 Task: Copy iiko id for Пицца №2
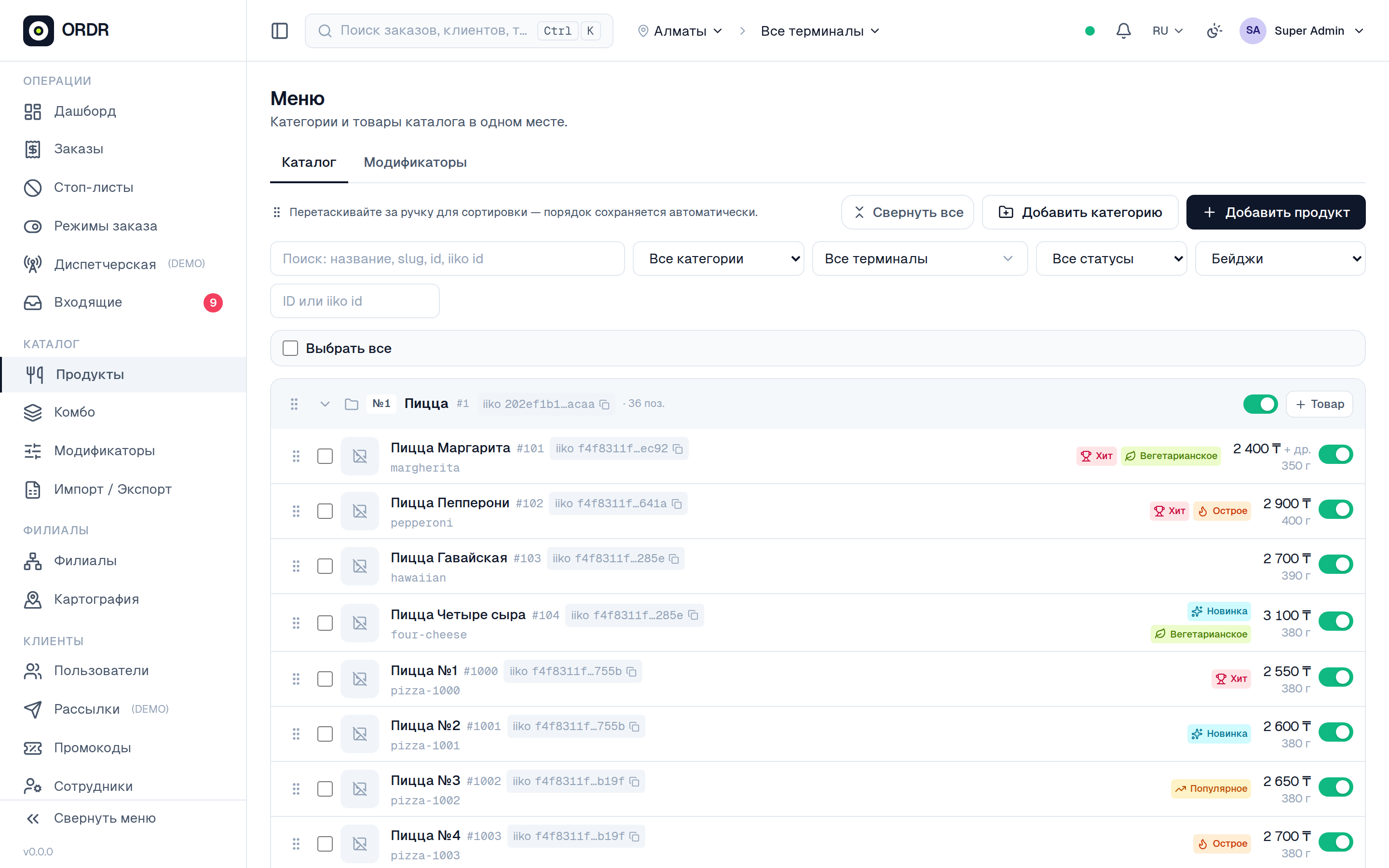(x=634, y=727)
